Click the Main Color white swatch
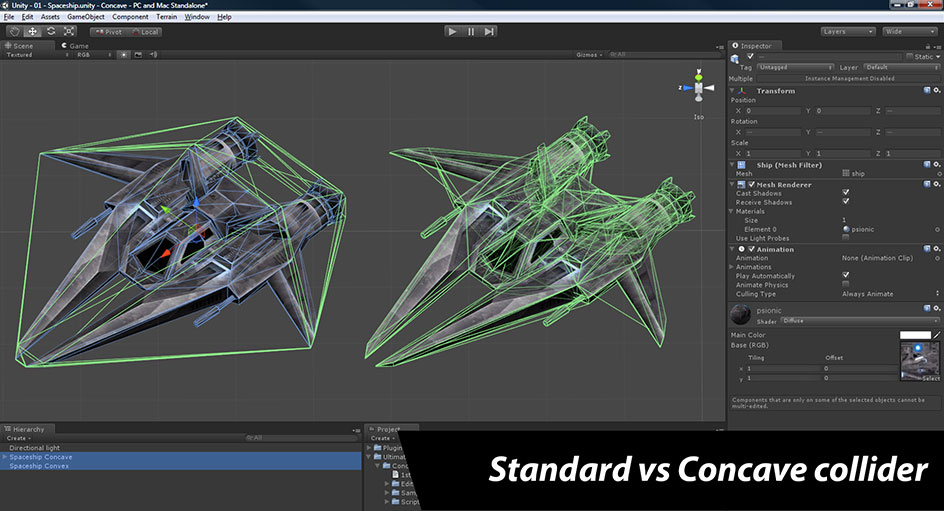Screen dimensions: 944x511 pyautogui.click(x=915, y=335)
